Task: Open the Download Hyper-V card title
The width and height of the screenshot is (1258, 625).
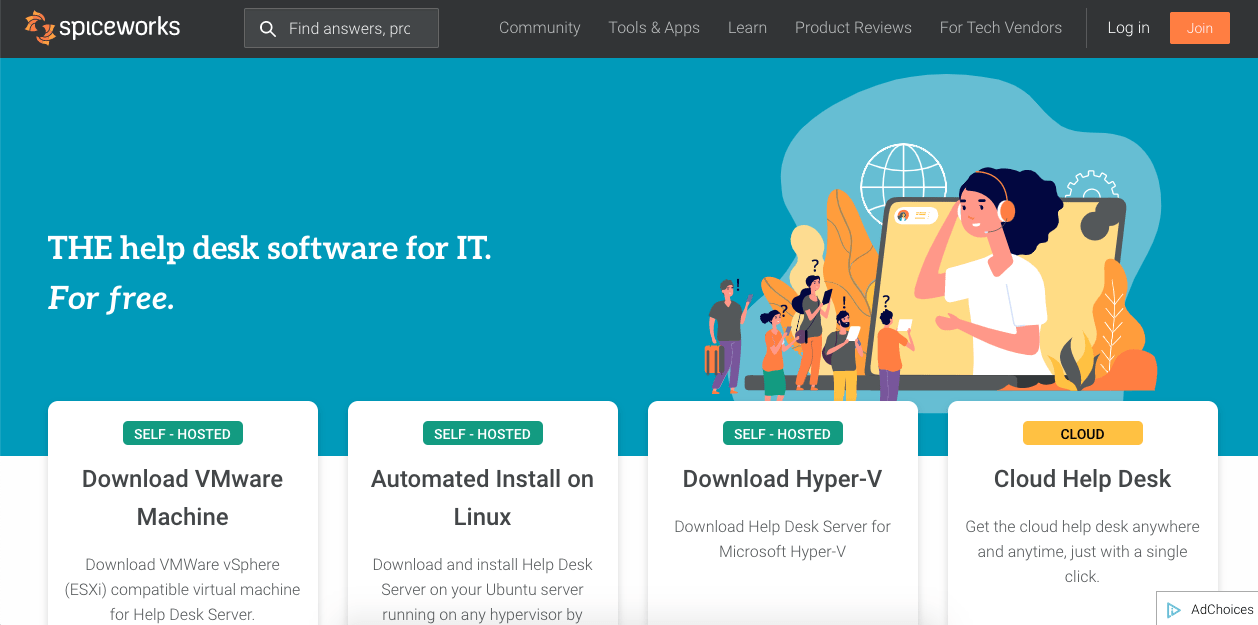Action: point(783,479)
